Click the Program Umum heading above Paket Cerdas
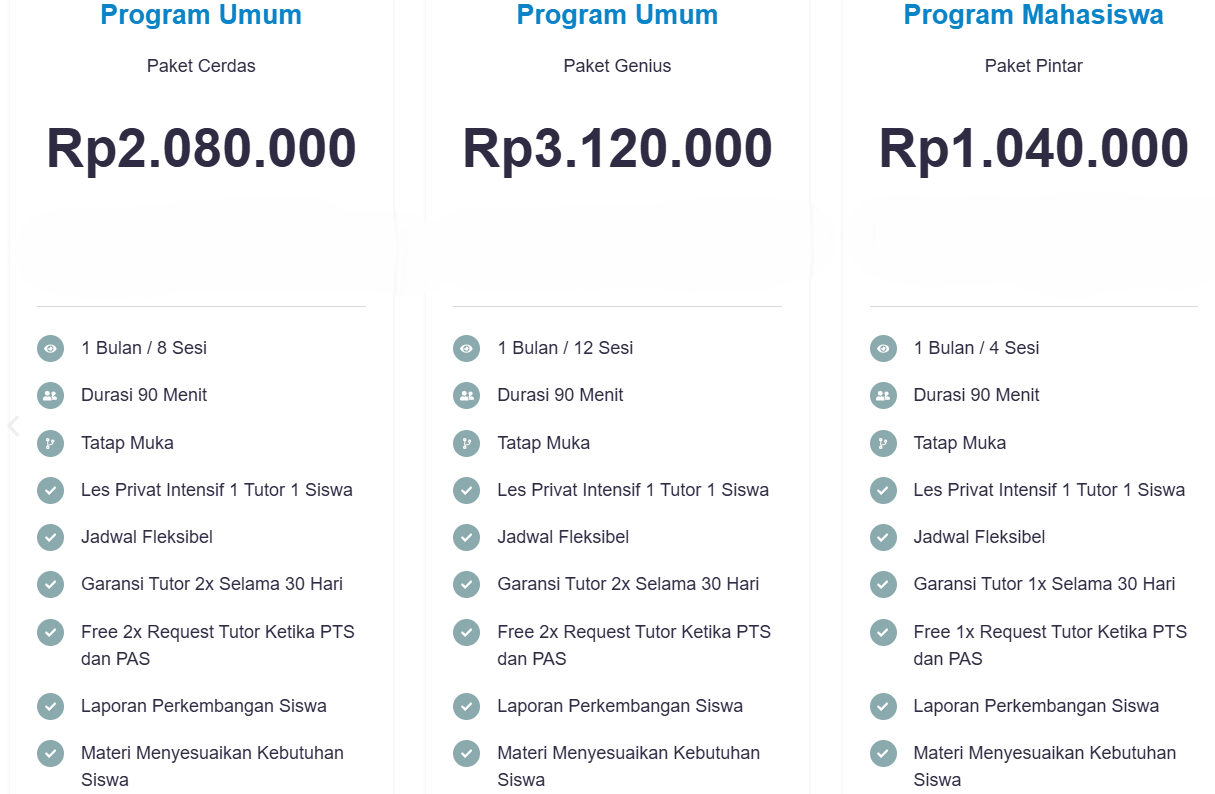The height and width of the screenshot is (794, 1215). point(201,15)
